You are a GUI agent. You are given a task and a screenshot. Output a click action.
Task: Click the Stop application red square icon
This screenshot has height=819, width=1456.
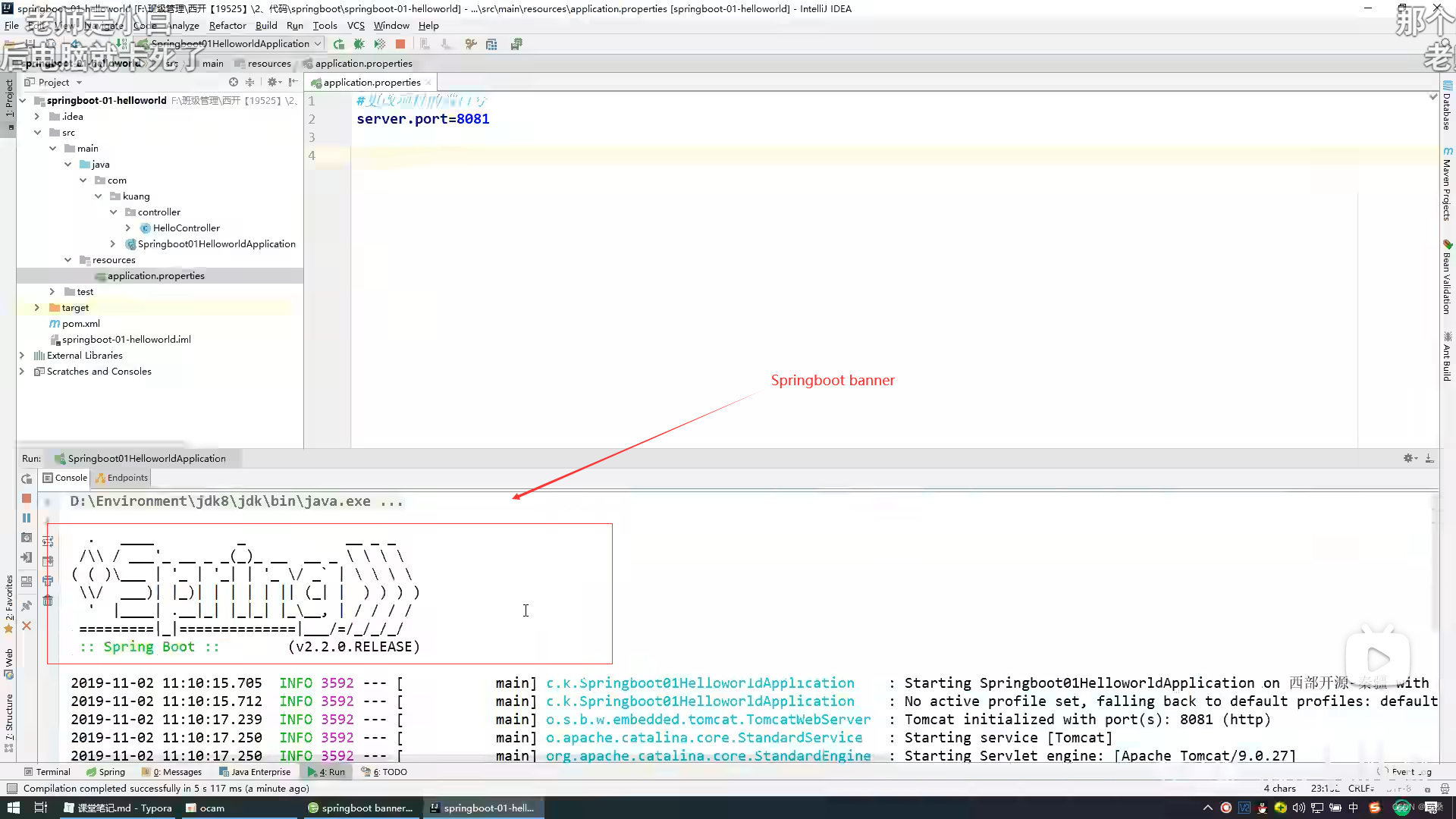pos(401,44)
